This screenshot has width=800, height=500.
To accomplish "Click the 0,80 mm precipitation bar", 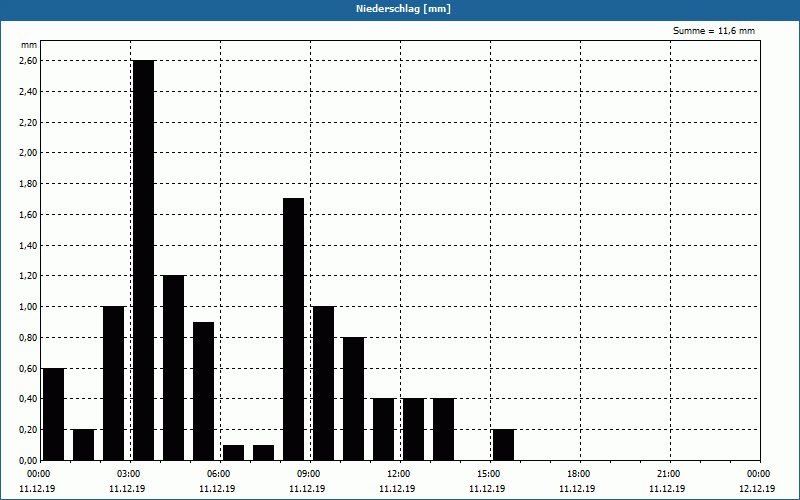I will point(354,398).
